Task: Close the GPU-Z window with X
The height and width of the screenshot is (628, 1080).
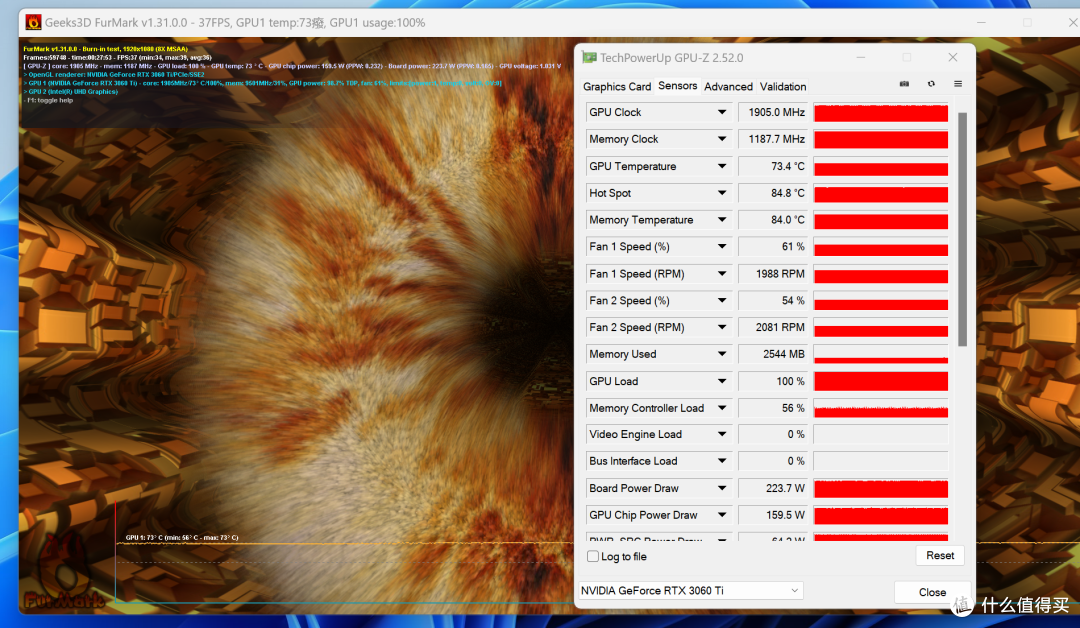Action: click(x=953, y=57)
